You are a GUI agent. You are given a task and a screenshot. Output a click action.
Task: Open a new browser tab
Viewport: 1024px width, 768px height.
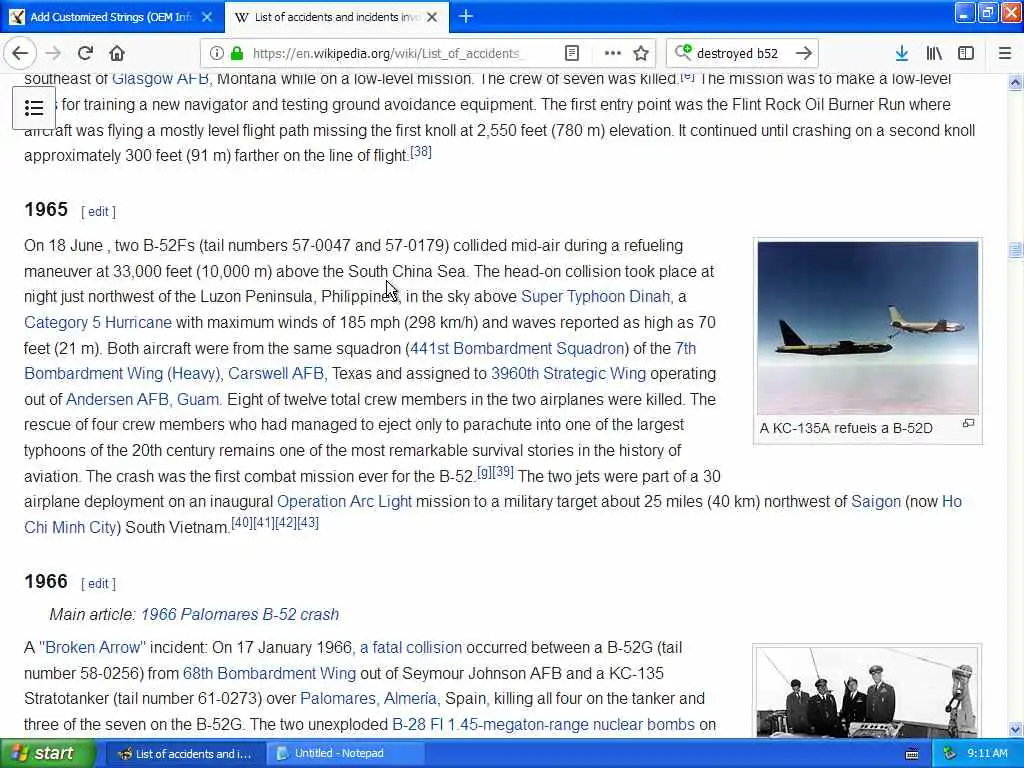pos(466,16)
